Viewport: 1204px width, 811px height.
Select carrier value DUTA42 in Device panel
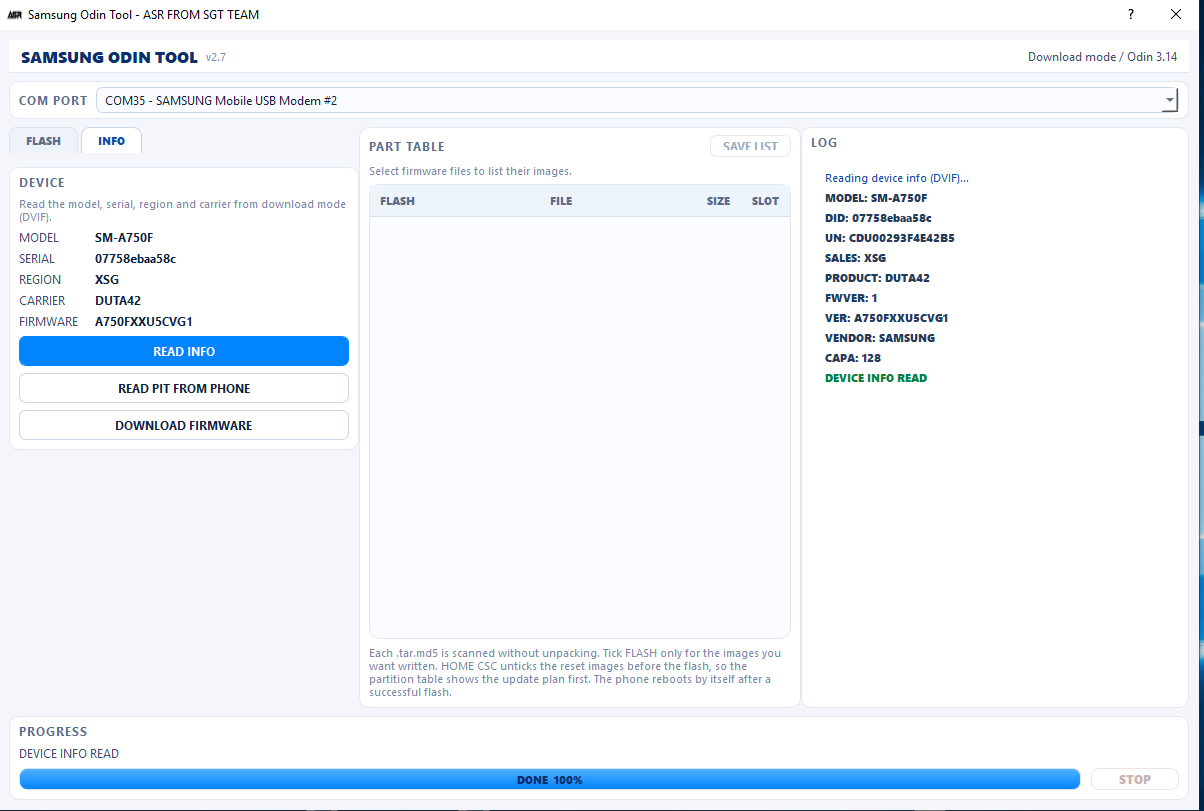[116, 301]
